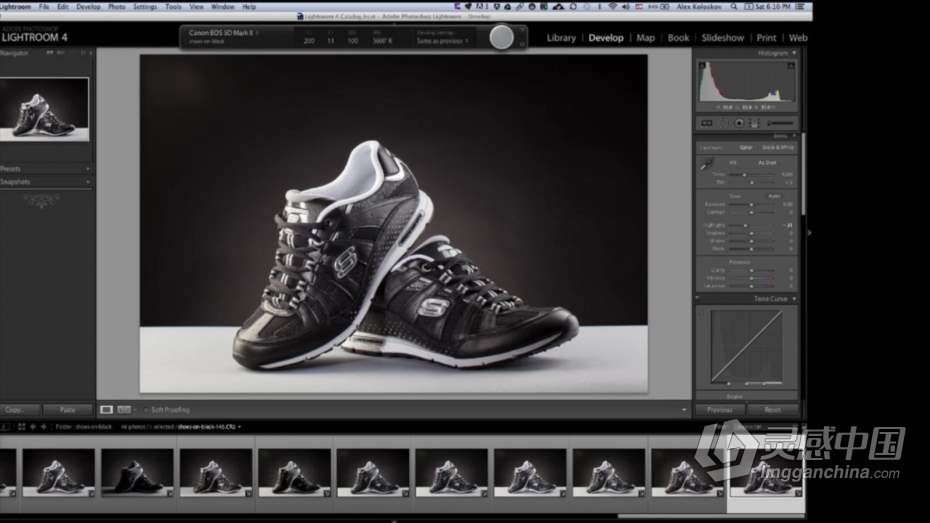
Task: Open the Before/After view options dropdown
Action: point(135,410)
